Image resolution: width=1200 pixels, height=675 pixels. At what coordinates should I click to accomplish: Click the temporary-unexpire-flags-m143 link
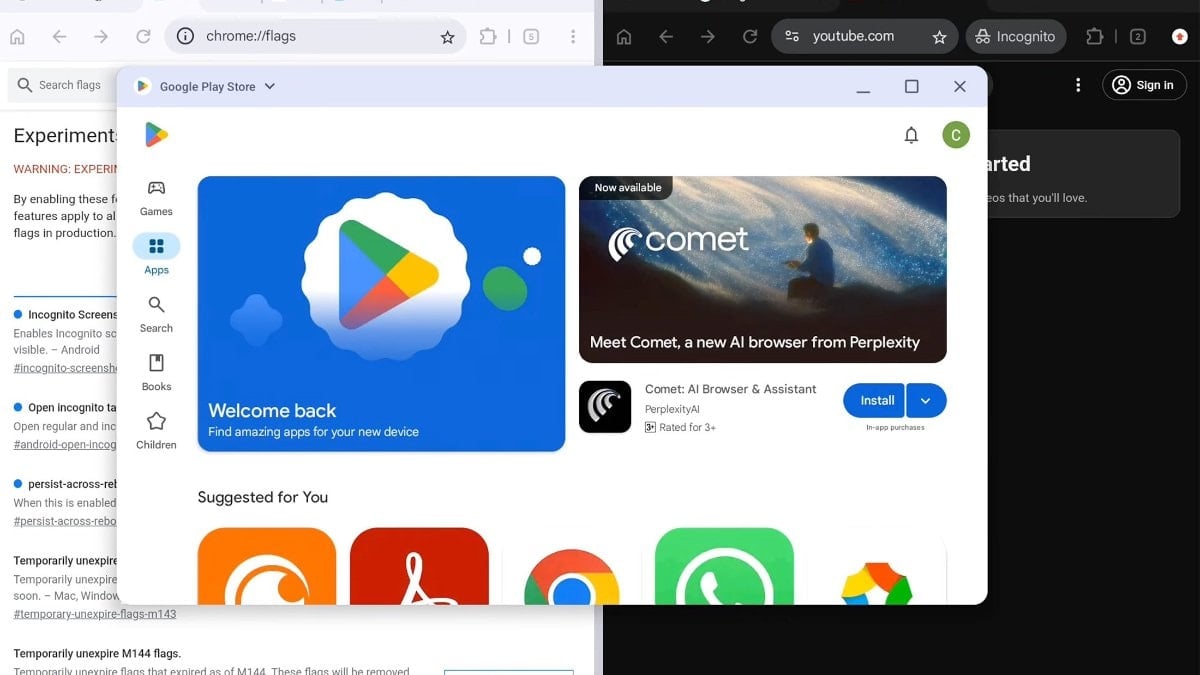(x=93, y=613)
